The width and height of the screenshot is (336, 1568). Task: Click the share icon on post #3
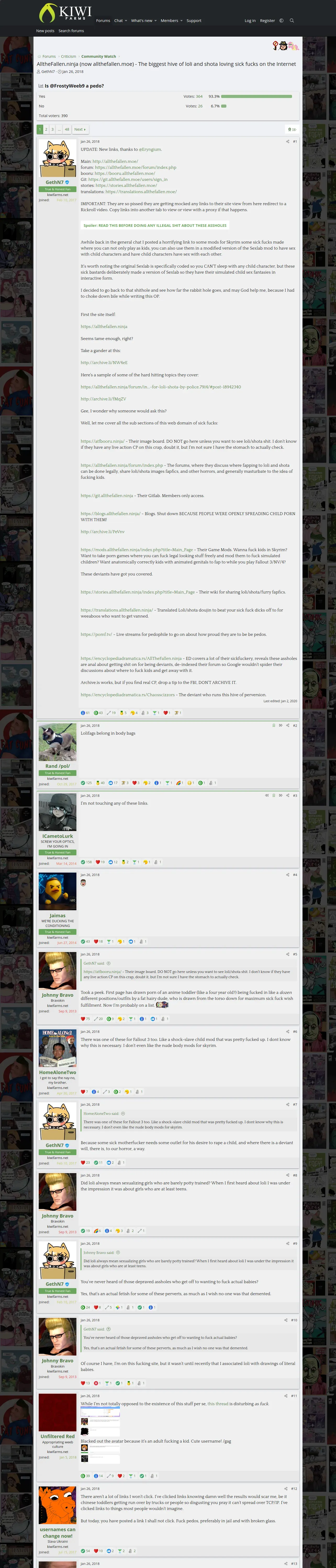[x=287, y=795]
